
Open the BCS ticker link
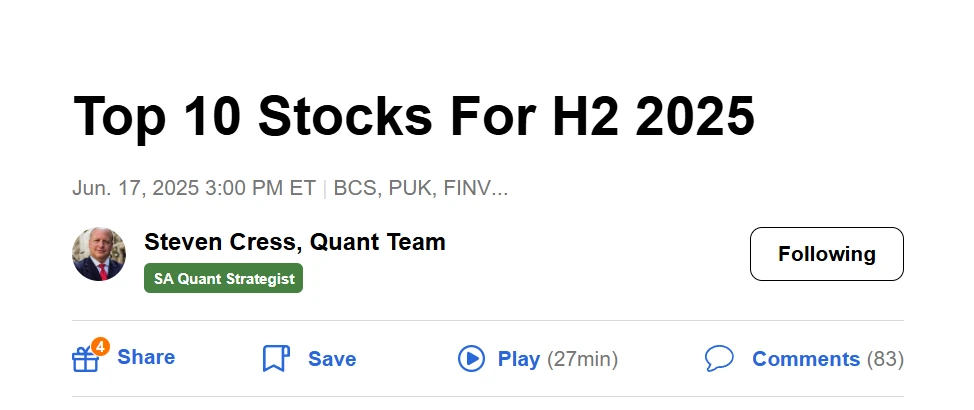(352, 188)
